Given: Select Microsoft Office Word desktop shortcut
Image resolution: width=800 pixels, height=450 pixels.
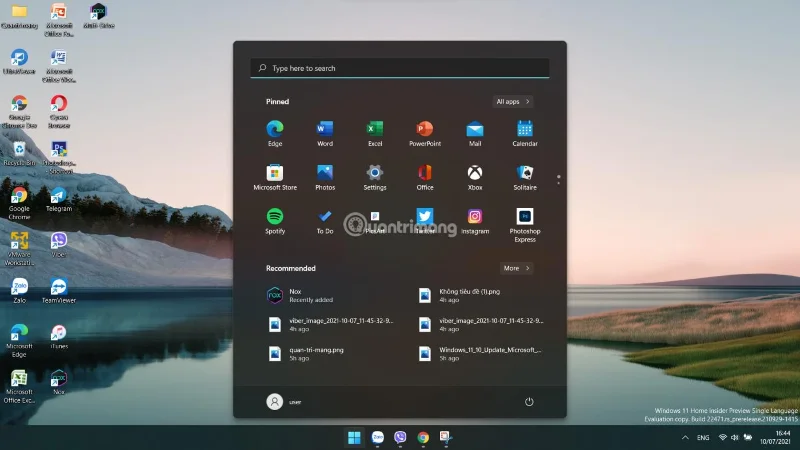Looking at the screenshot, I should point(59,66).
